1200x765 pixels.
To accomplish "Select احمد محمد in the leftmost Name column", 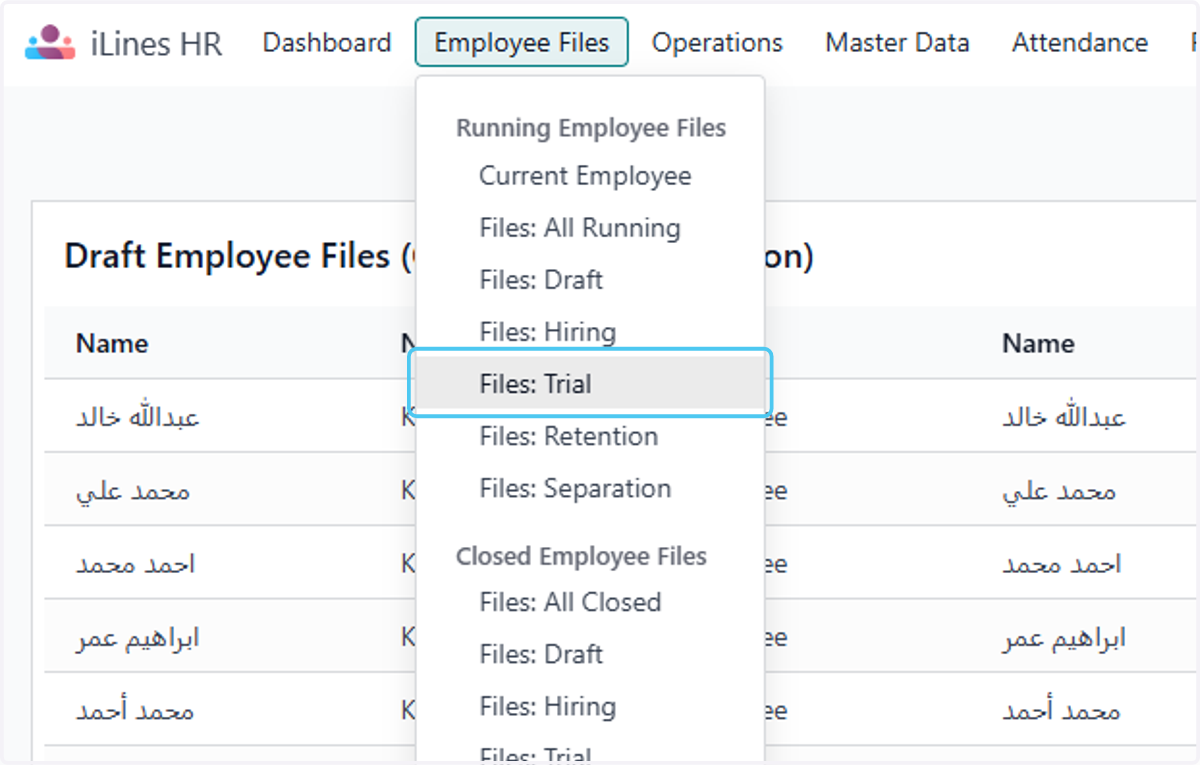I will pos(135,564).
